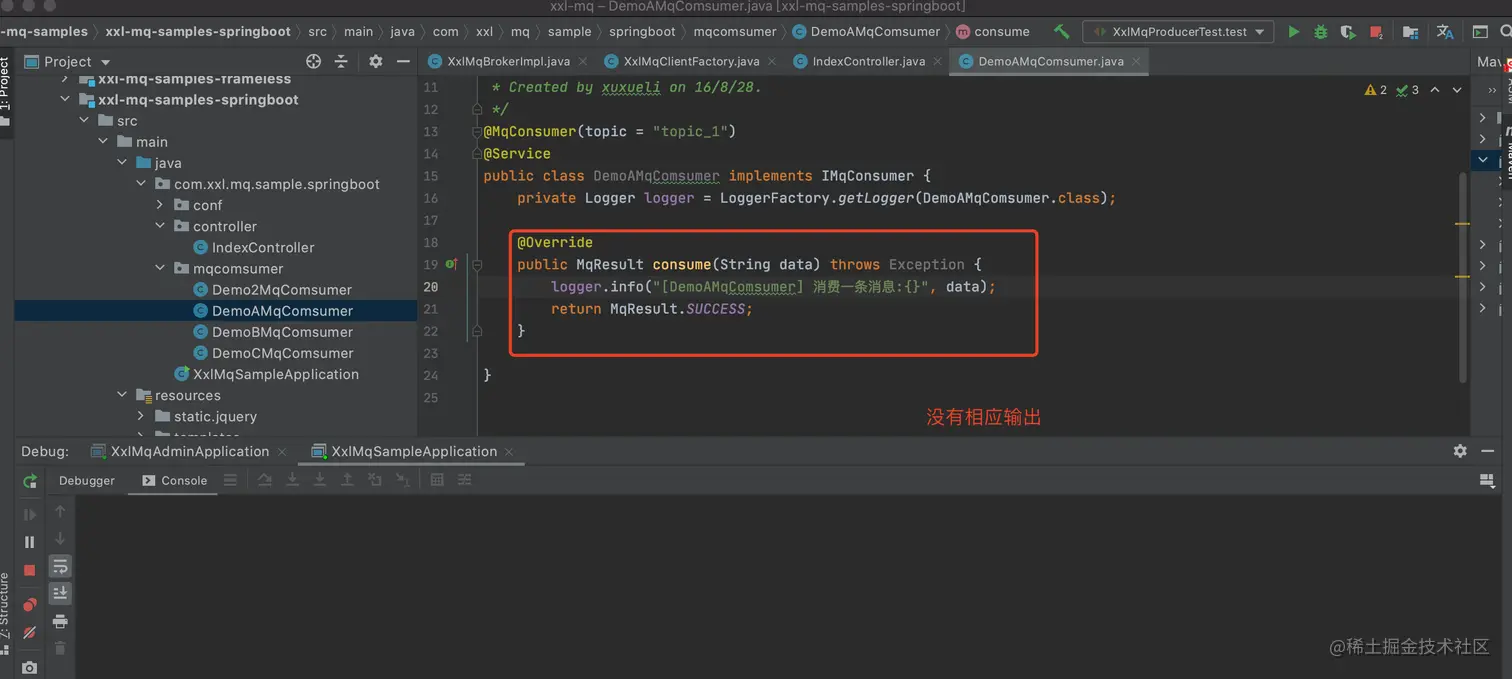Image resolution: width=1512 pixels, height=679 pixels.
Task: Collapse the mqcomsumer package node
Action: (160, 268)
